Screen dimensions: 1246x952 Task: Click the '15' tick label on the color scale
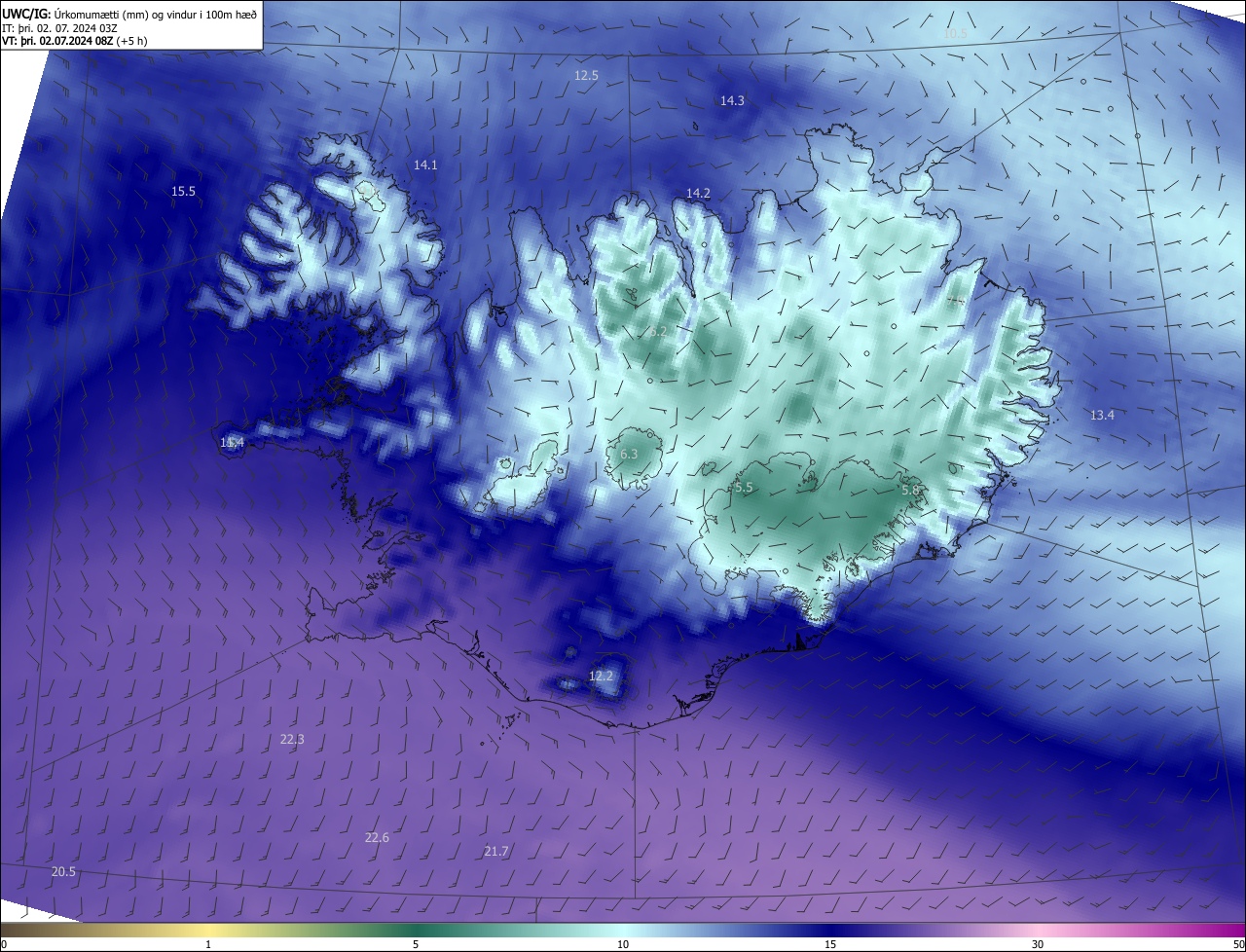click(x=830, y=944)
